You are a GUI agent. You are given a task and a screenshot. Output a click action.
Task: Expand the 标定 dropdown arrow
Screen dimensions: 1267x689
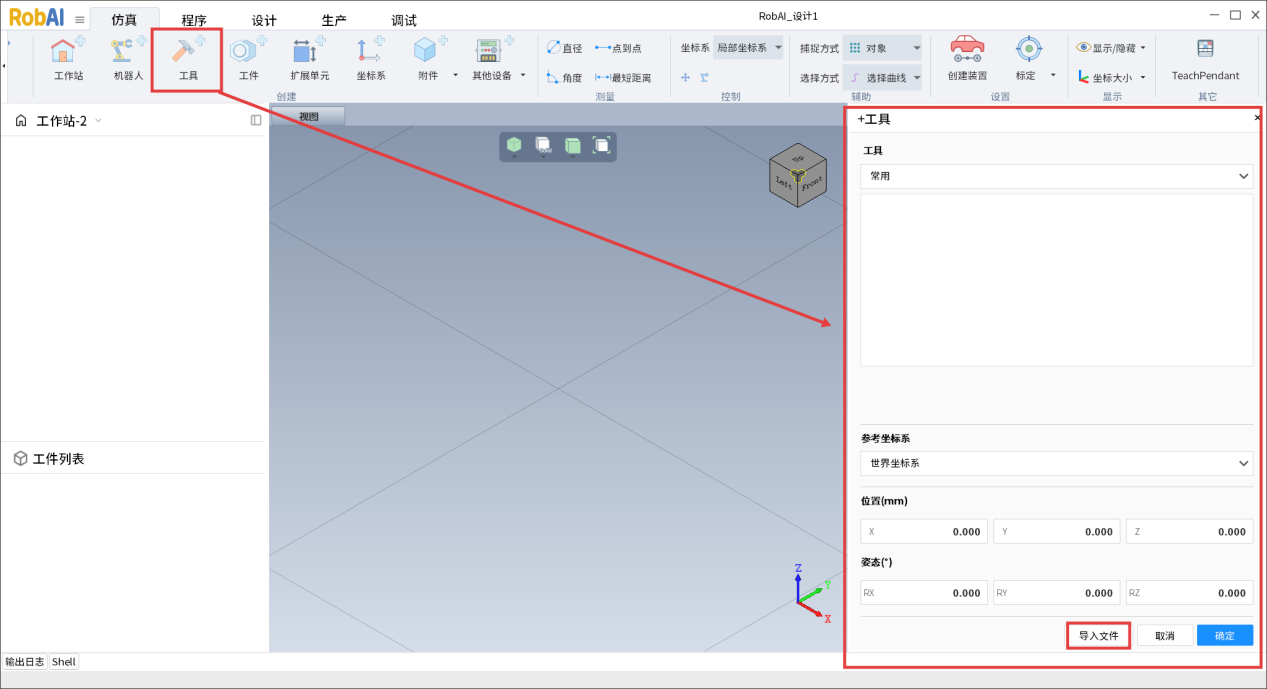point(1052,75)
